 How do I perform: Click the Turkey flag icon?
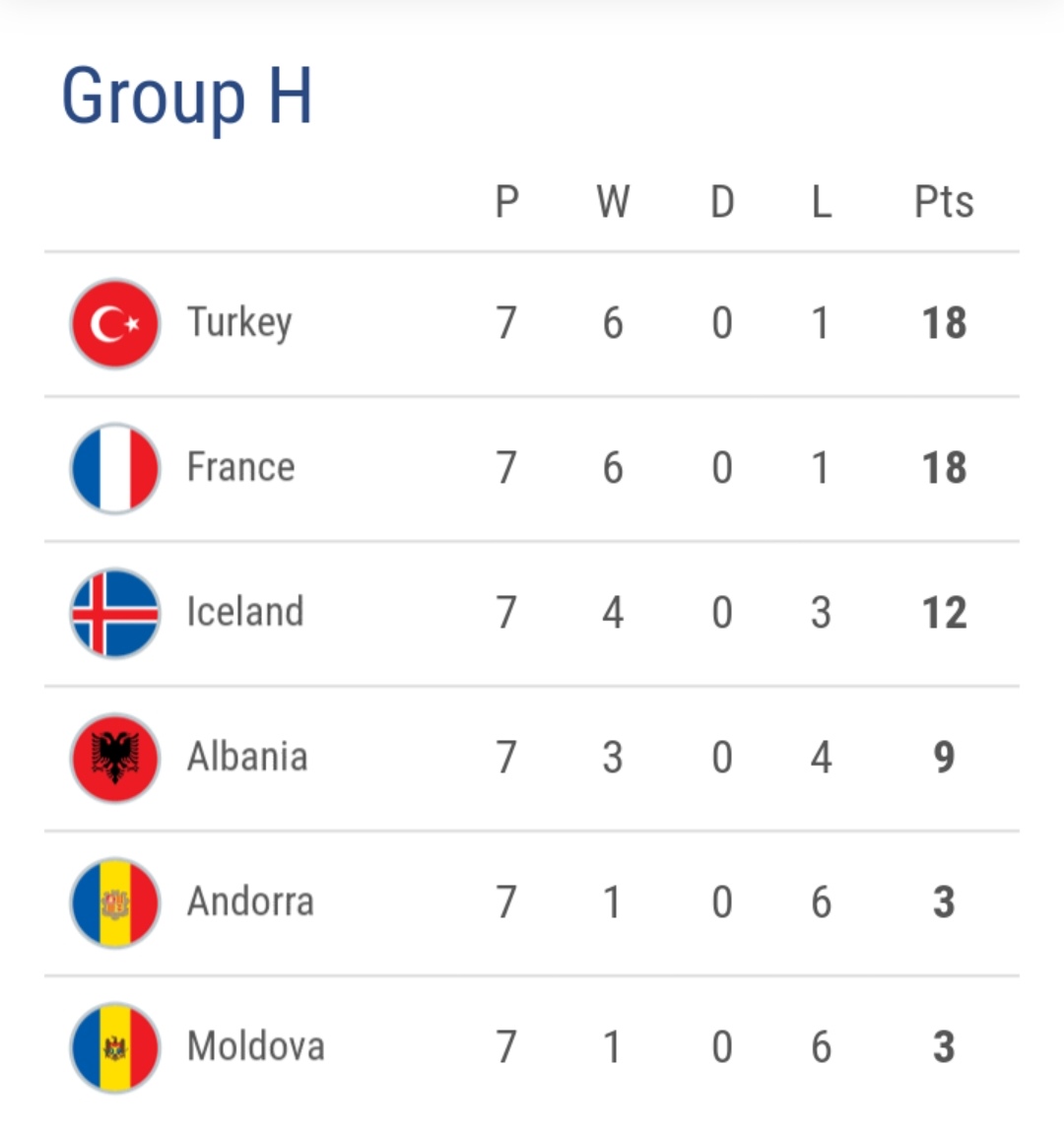pyautogui.click(x=115, y=323)
